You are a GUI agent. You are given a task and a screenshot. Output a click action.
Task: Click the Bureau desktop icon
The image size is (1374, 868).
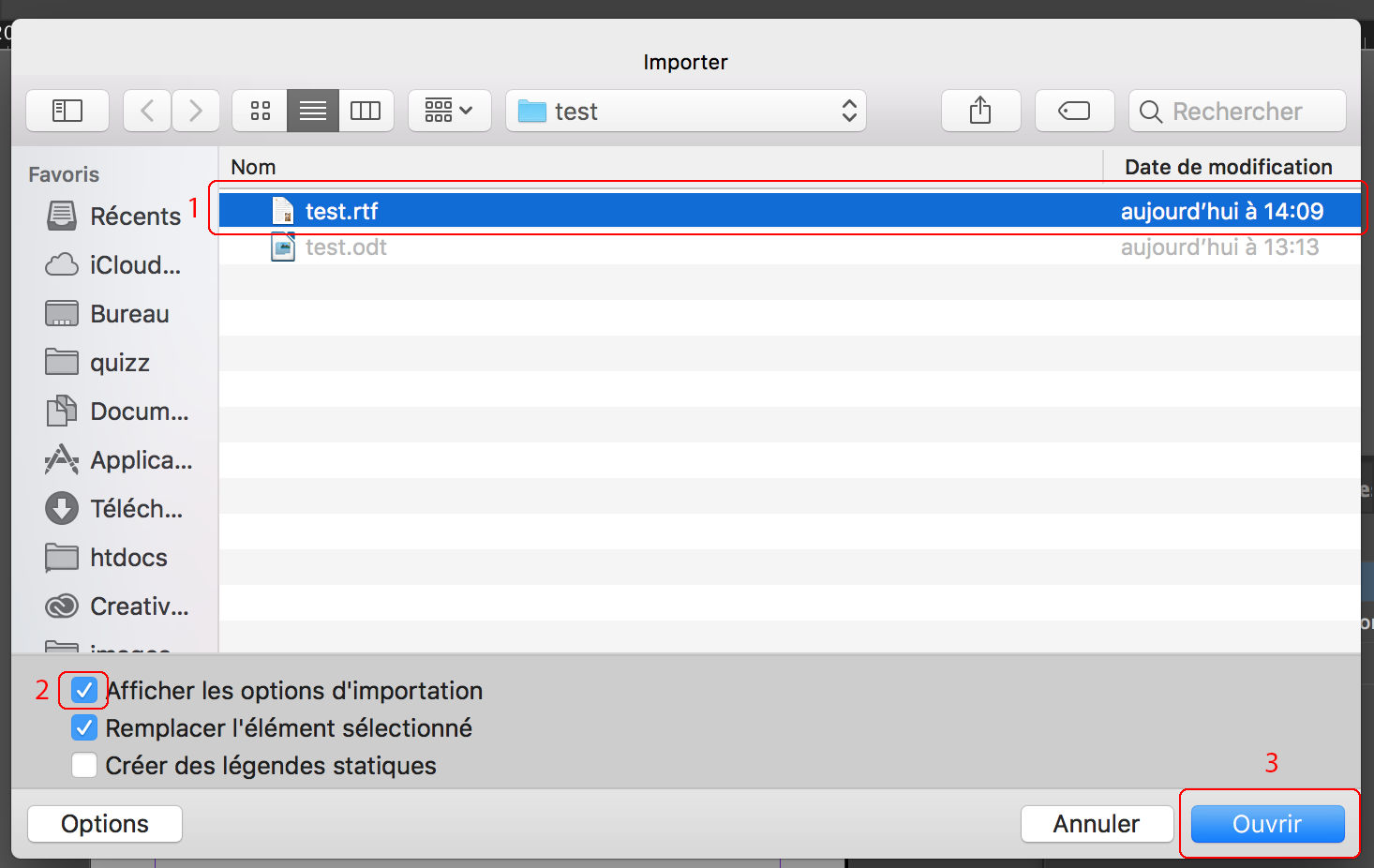coord(62,313)
